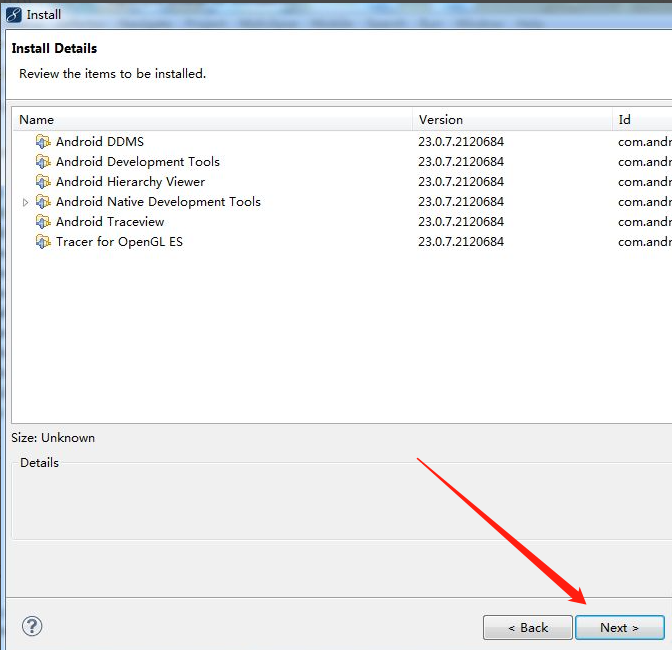Click inside the Details text area
672x650 pixels.
[342, 503]
